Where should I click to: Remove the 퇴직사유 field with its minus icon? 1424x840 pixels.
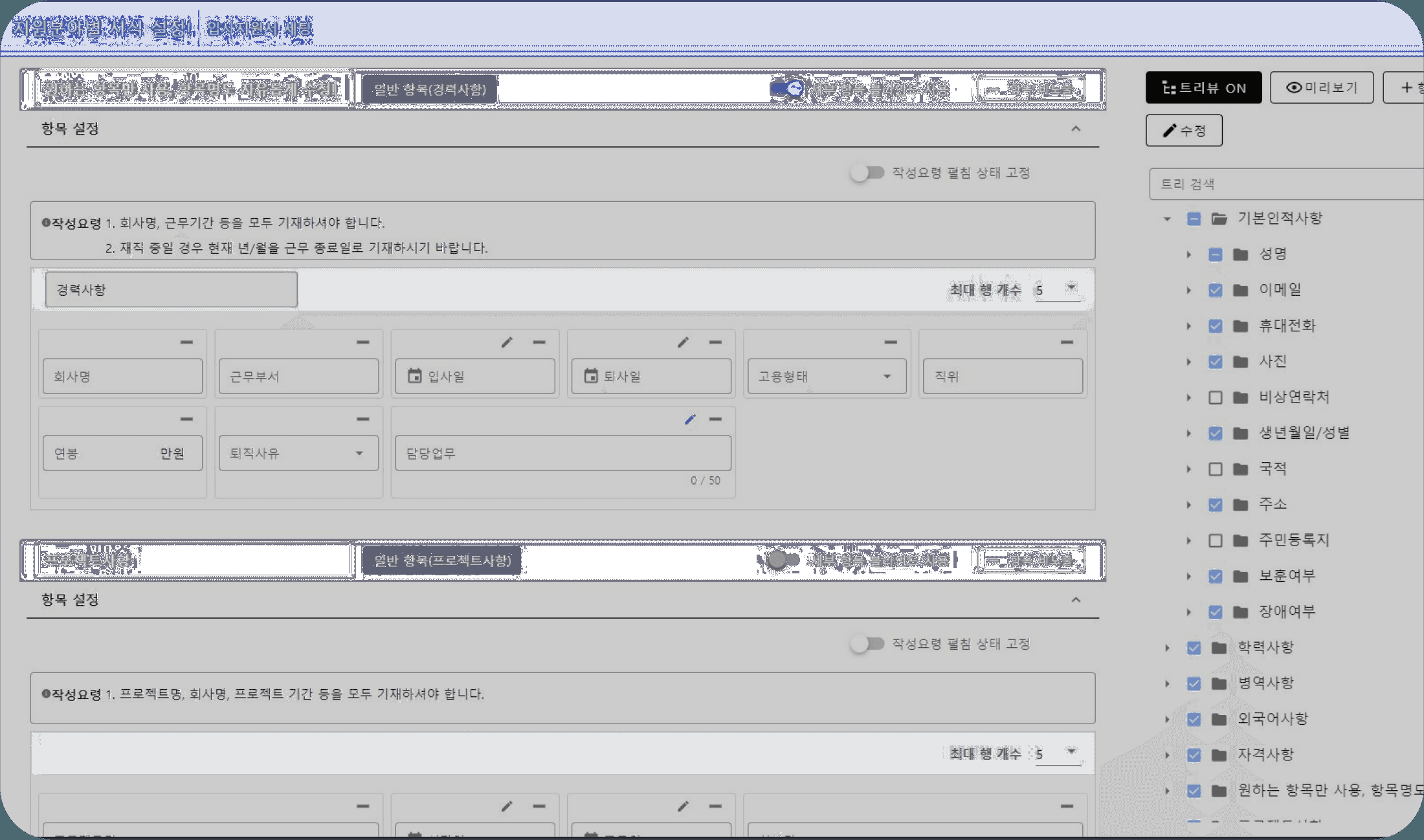[363, 419]
